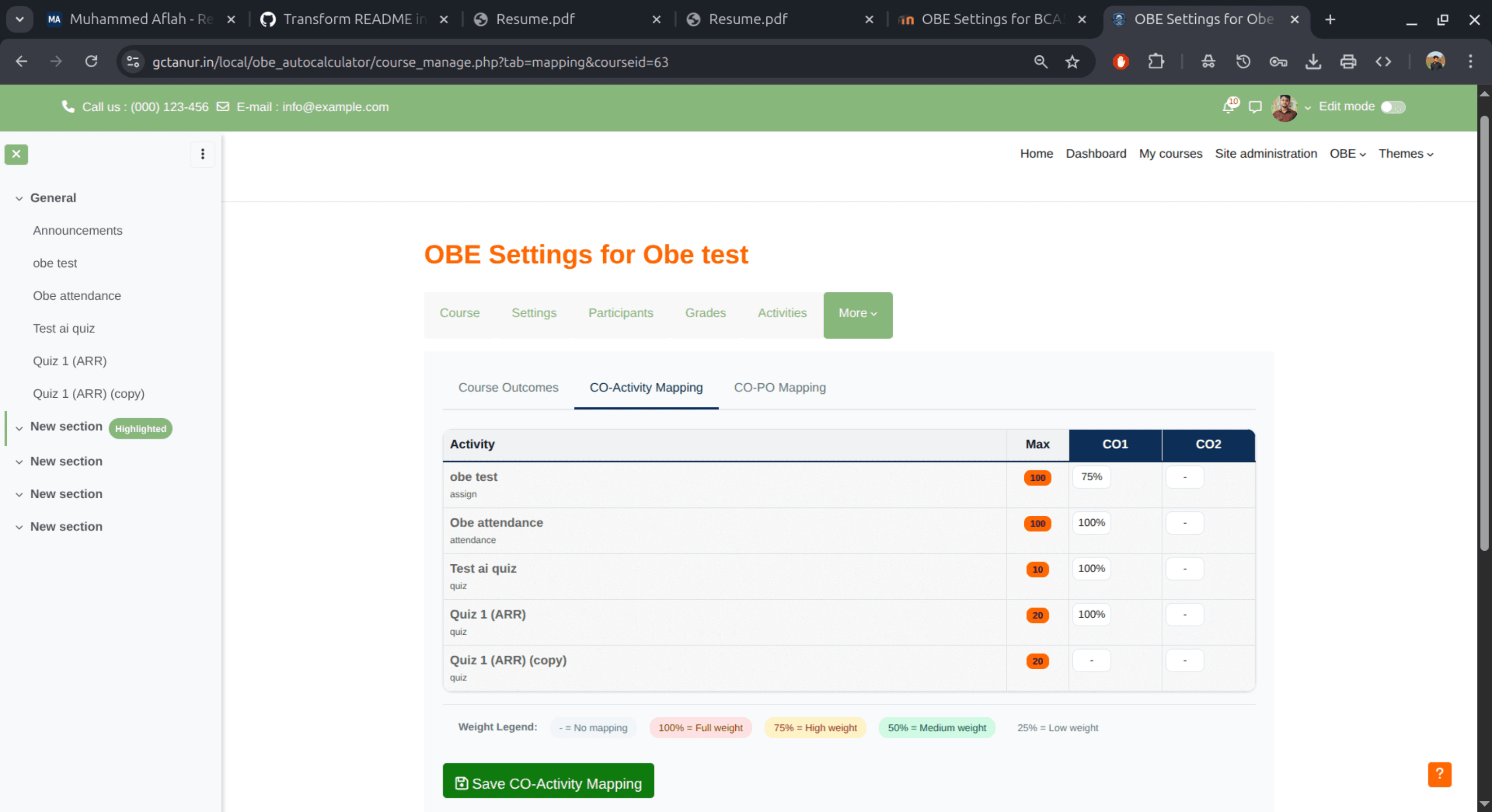Open the OBE navigation dropdown
This screenshot has height=812, width=1492.
point(1347,153)
